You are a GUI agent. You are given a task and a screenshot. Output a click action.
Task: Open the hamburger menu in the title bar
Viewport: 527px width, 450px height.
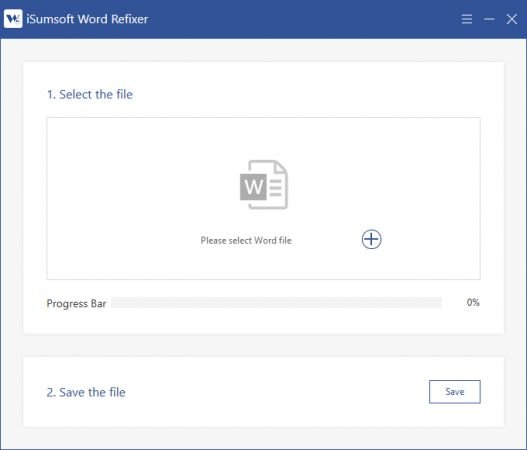click(467, 19)
